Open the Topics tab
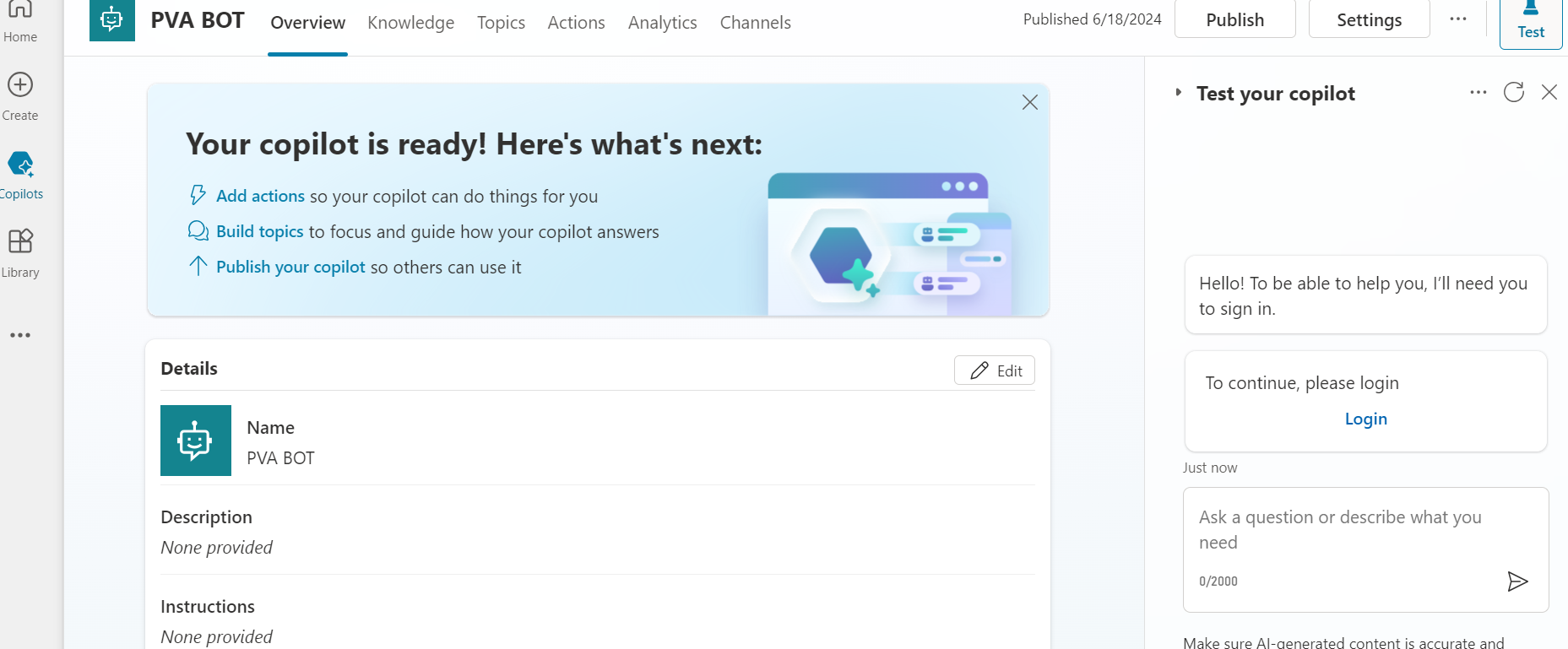 click(x=501, y=23)
